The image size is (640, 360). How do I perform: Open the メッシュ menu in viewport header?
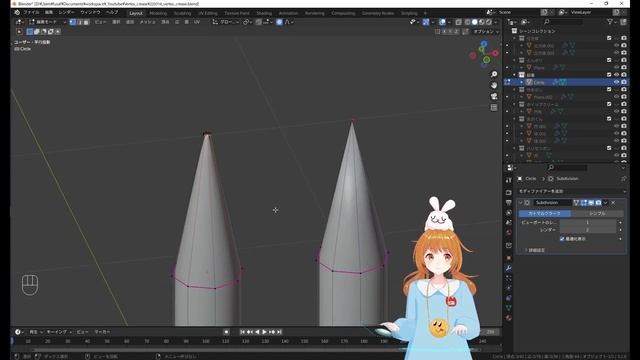click(x=147, y=22)
